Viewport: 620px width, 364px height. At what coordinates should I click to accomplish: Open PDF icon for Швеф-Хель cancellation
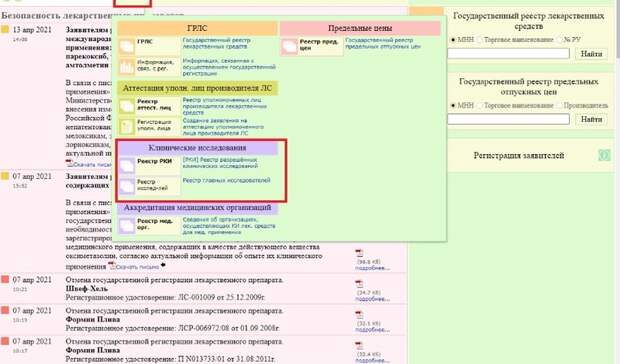359,284
